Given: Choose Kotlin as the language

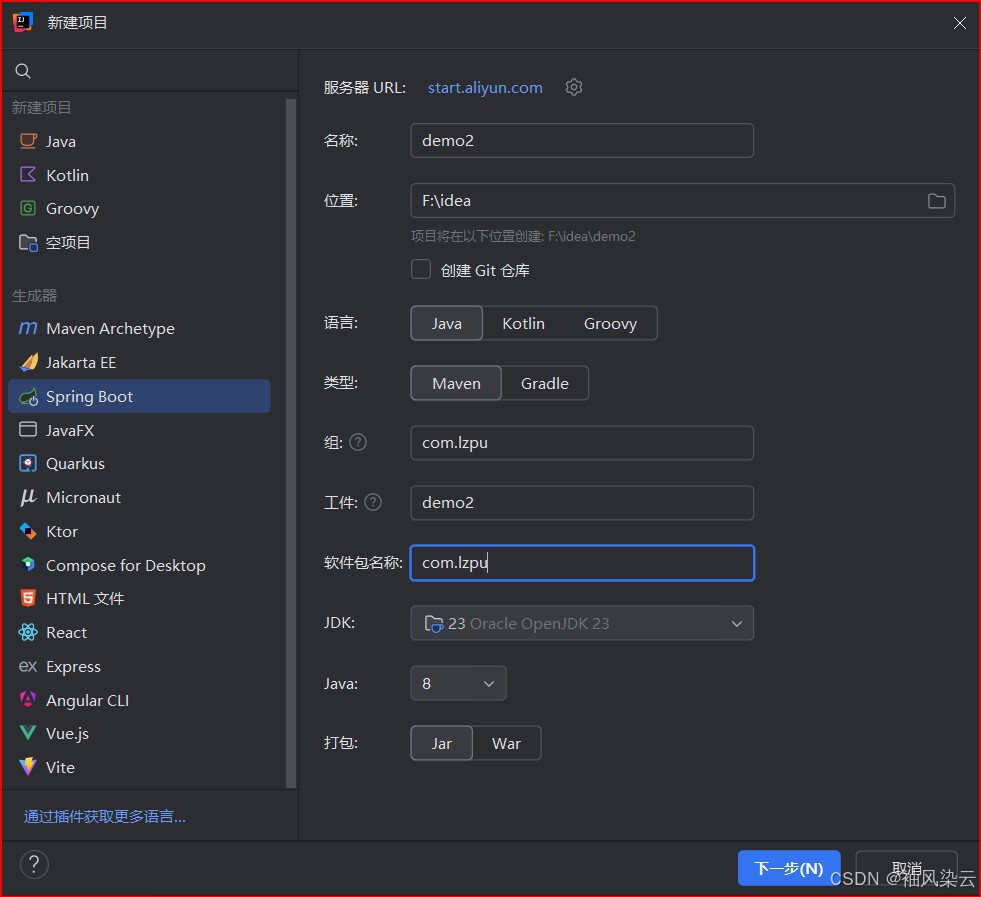Looking at the screenshot, I should tap(524, 323).
